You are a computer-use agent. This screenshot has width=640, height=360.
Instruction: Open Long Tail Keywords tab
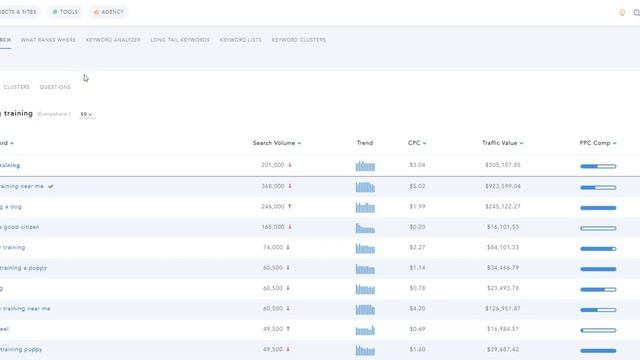tap(180, 40)
